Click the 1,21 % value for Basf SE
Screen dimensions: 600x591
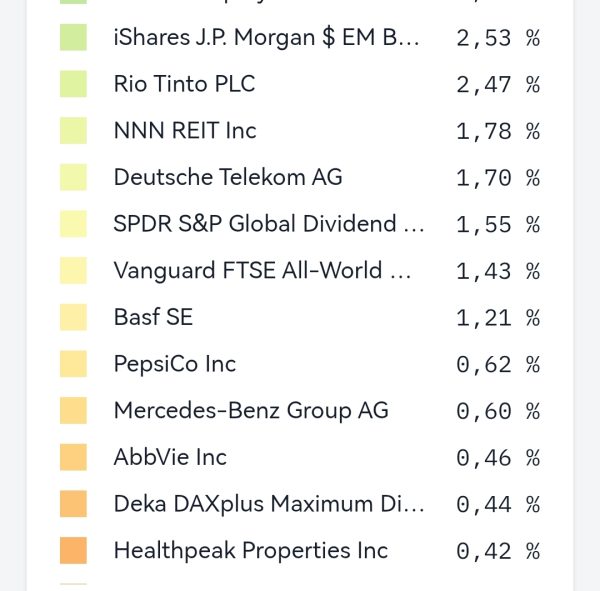tap(497, 317)
